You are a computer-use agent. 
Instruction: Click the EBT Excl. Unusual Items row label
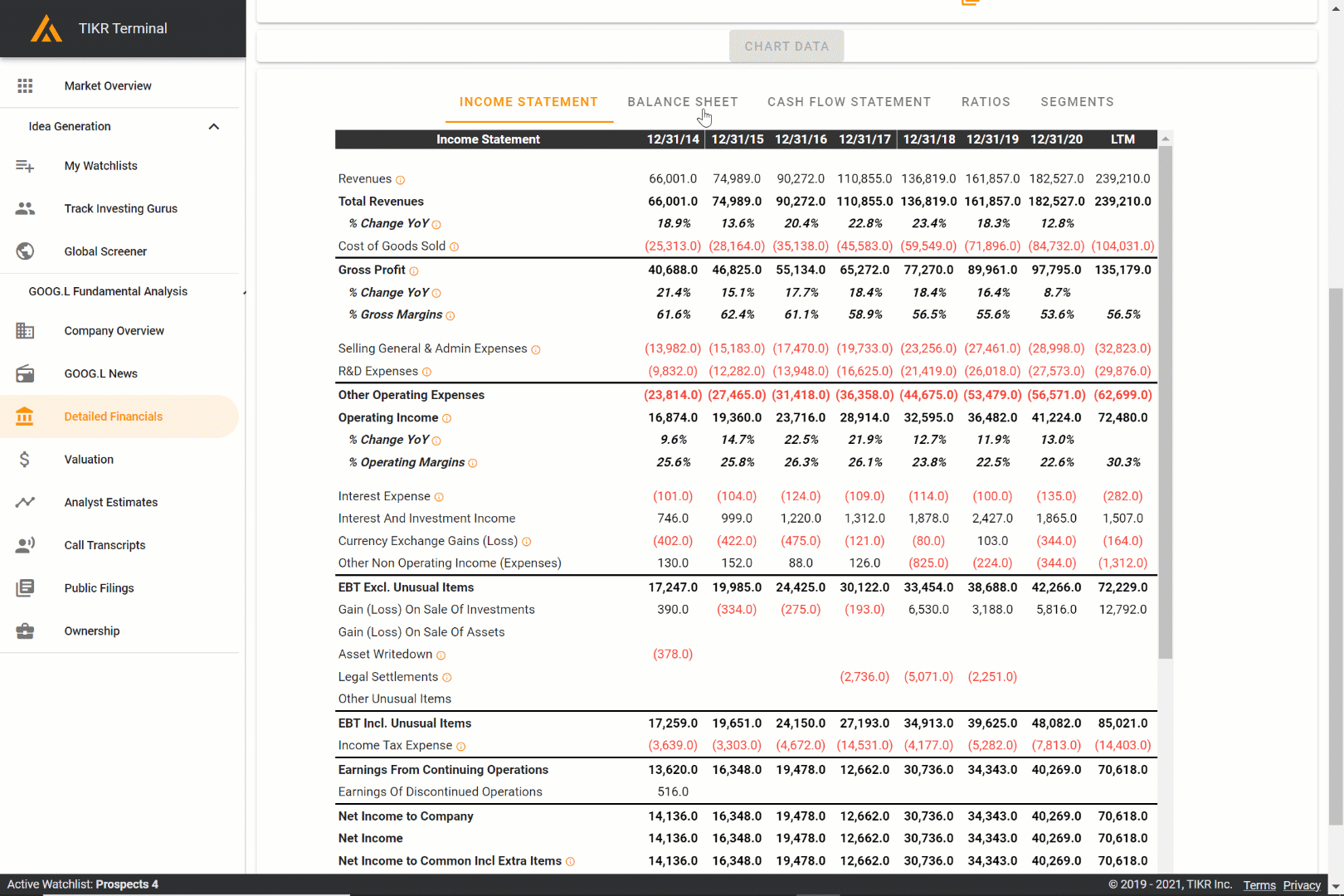[x=406, y=587]
